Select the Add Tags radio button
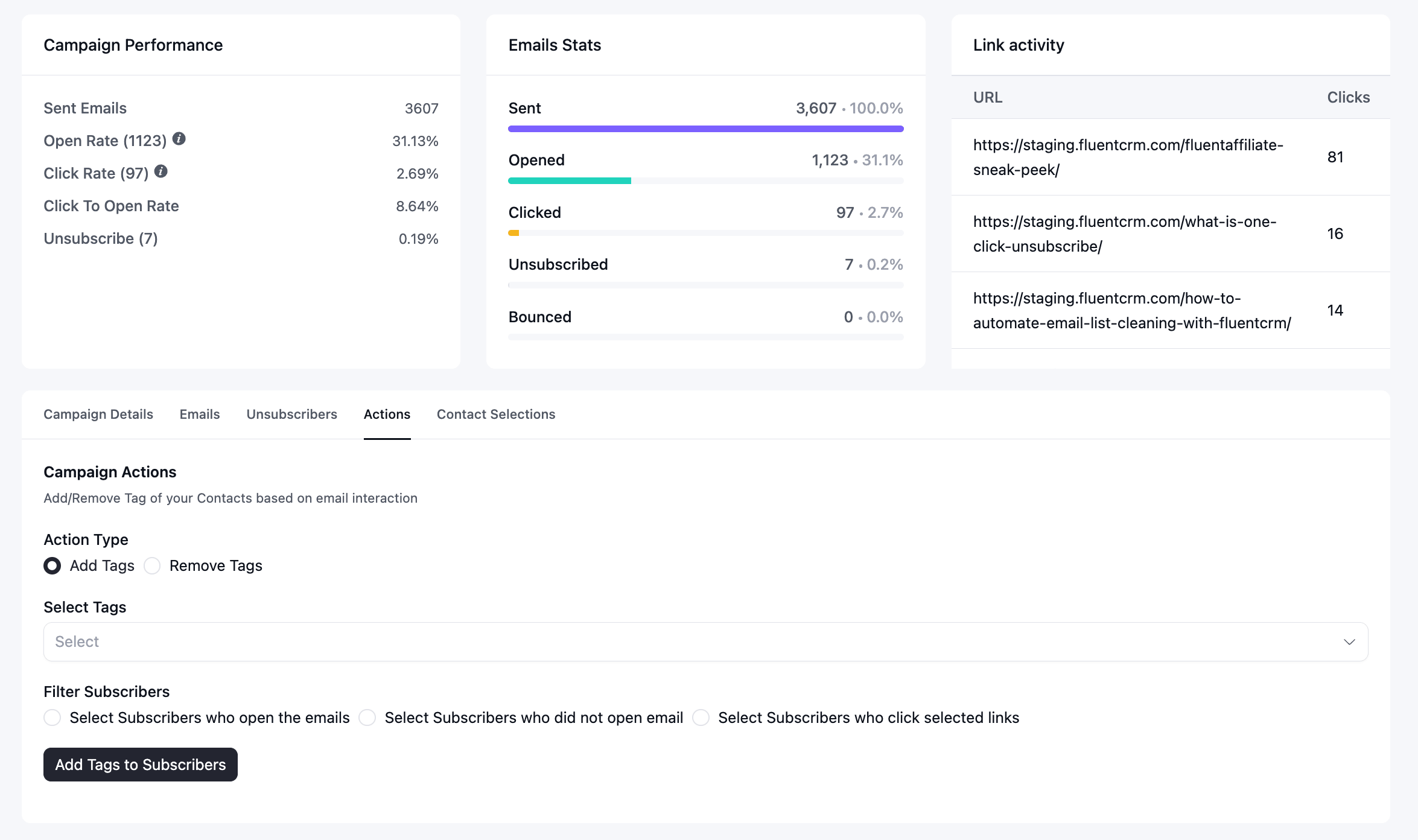 point(52,565)
